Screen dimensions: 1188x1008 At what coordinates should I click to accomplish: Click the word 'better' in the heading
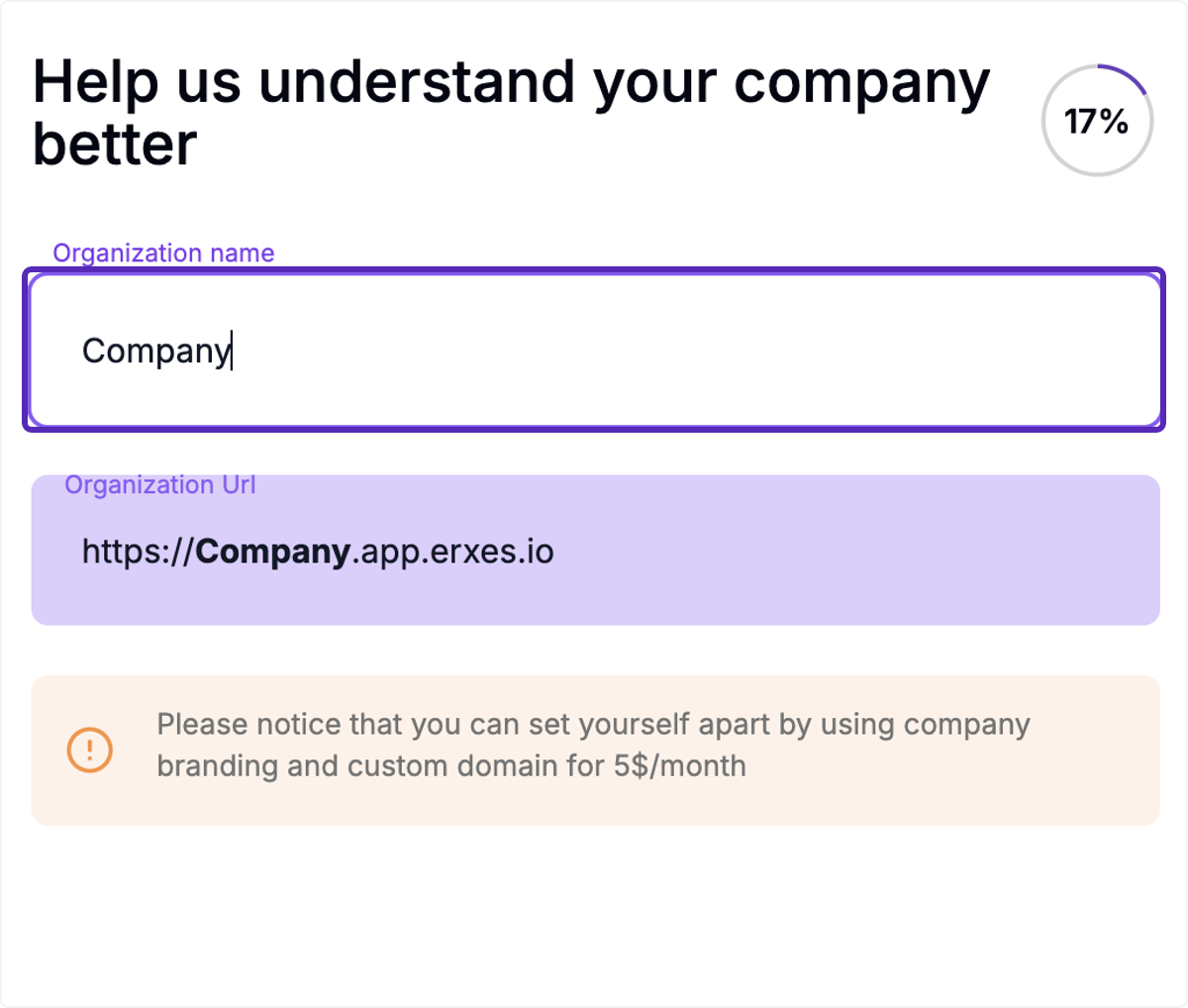(x=115, y=145)
